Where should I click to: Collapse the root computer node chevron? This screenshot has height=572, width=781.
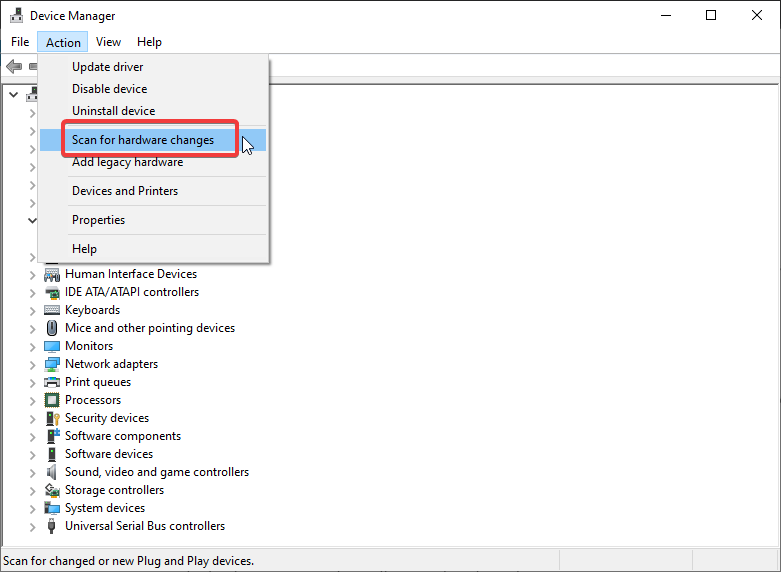(x=14, y=94)
